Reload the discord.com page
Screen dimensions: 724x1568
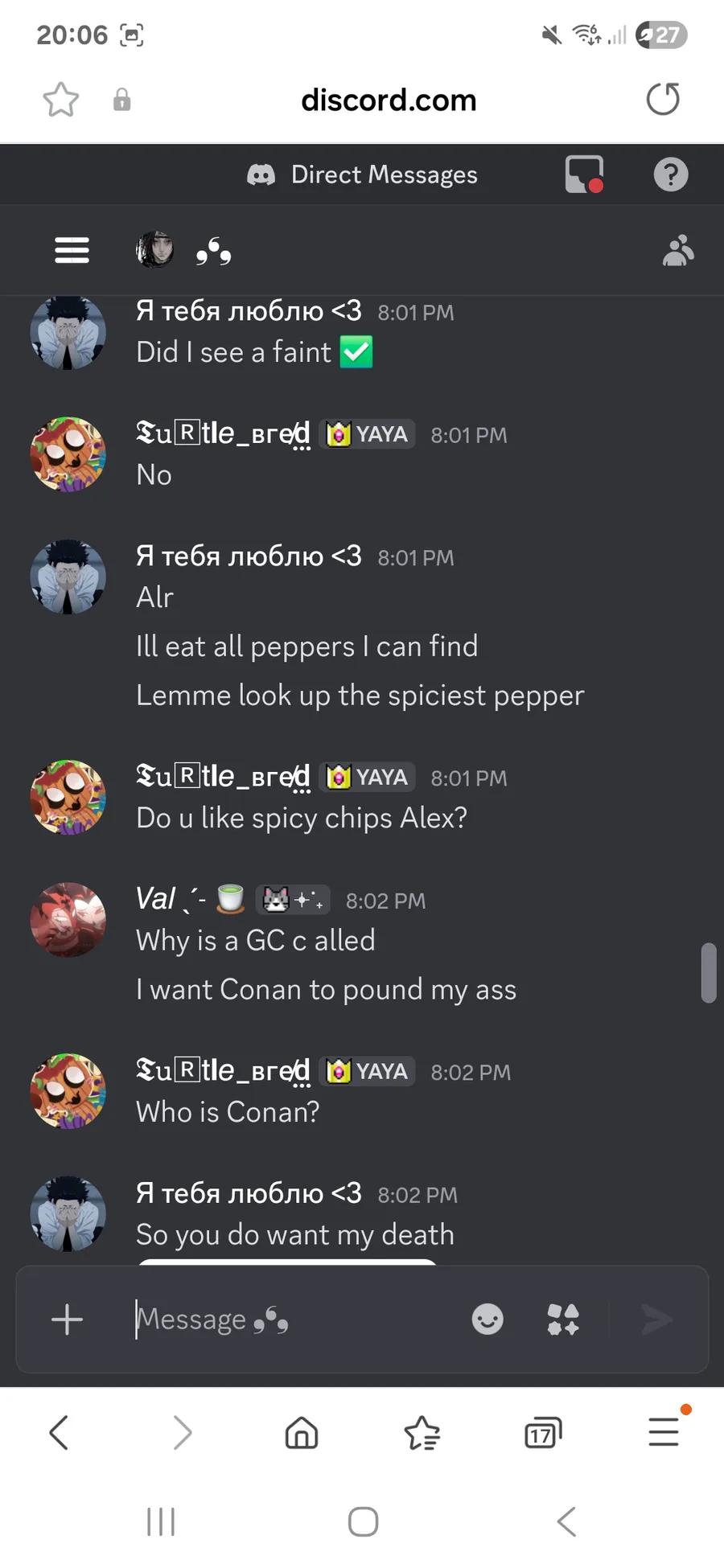click(x=663, y=99)
